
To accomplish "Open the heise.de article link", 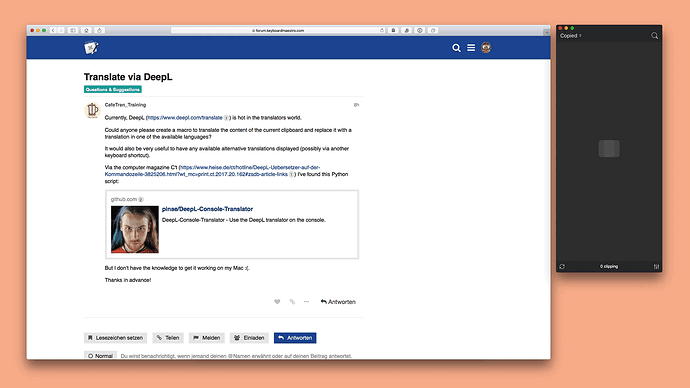I will click(x=212, y=171).
